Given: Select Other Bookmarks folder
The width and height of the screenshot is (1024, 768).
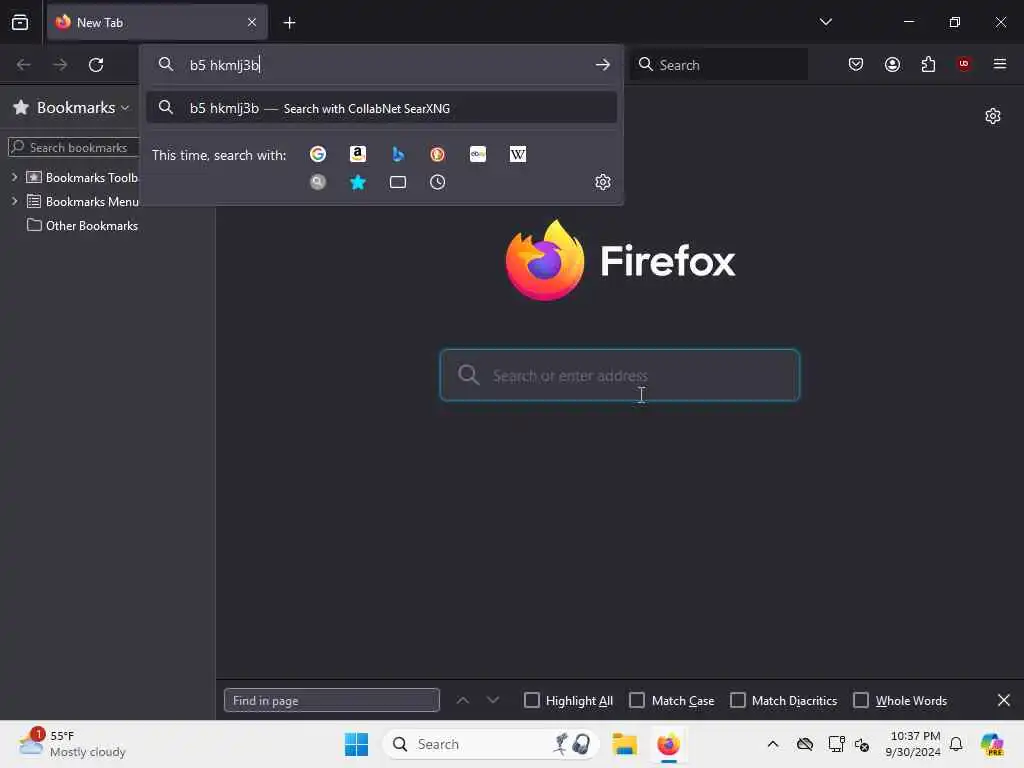Looking at the screenshot, I should [82, 225].
